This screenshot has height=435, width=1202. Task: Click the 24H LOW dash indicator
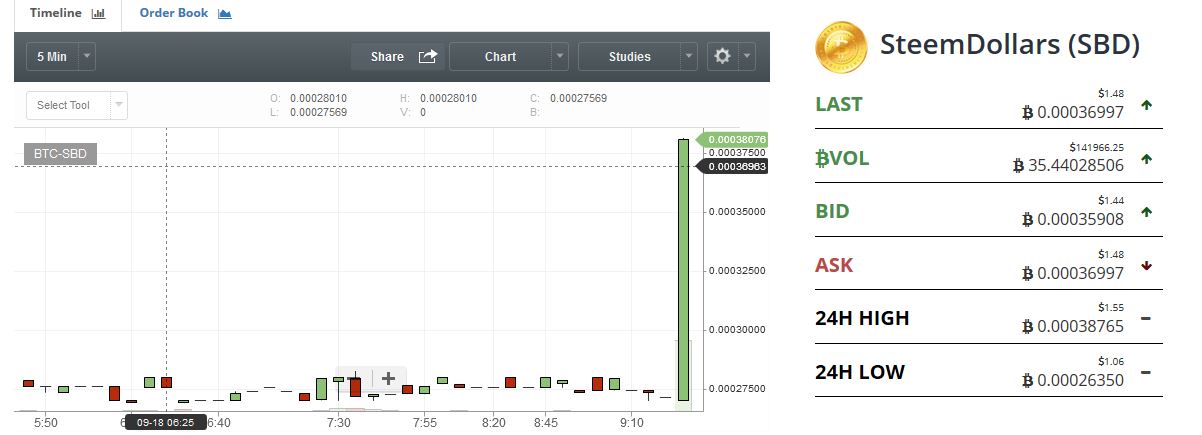tap(1146, 373)
